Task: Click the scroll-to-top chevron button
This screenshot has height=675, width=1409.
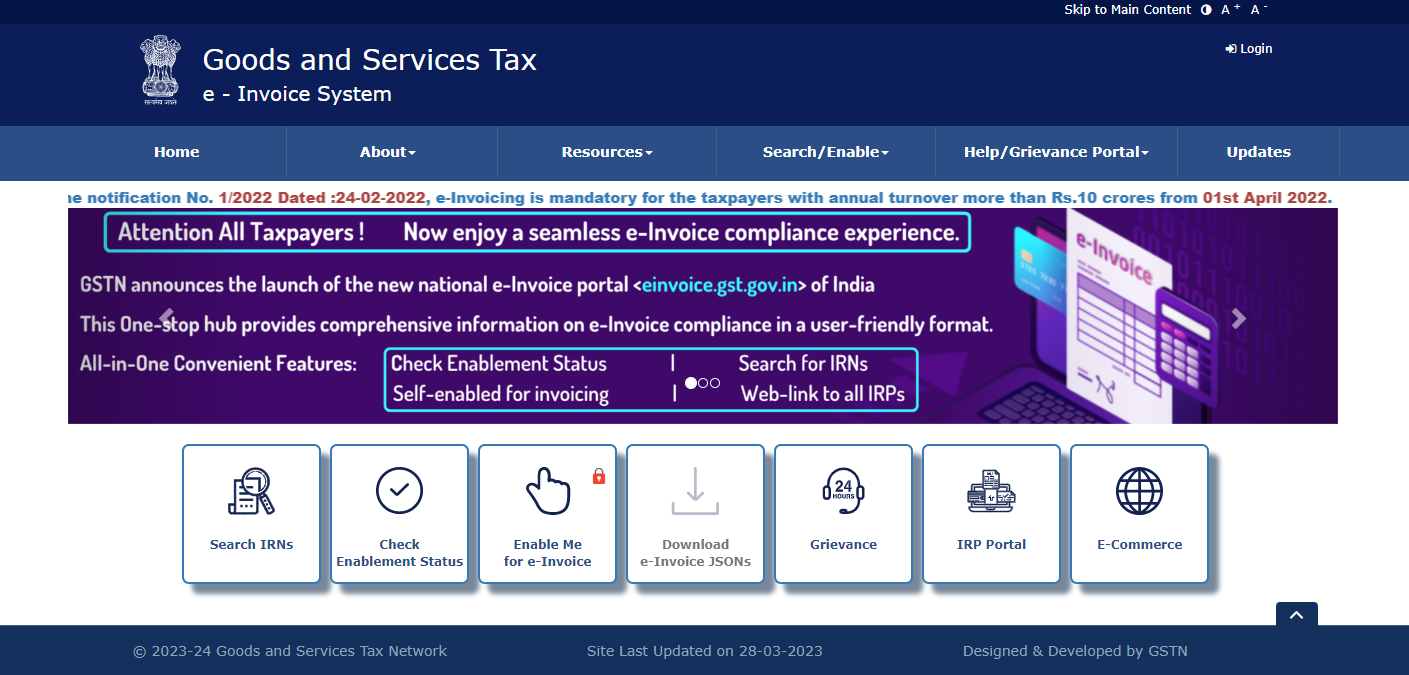Action: pyautogui.click(x=1296, y=615)
